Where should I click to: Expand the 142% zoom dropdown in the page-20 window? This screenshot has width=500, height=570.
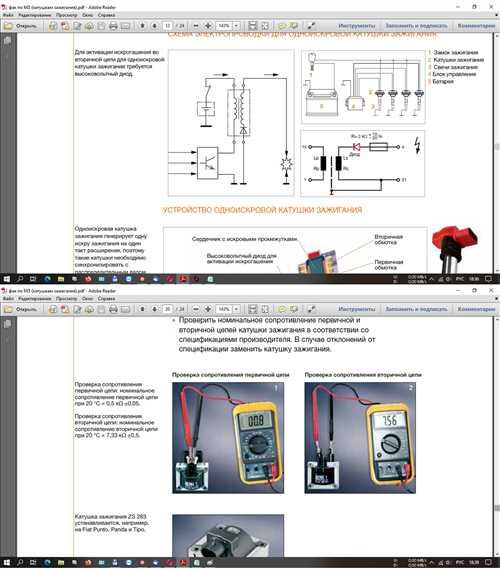pyautogui.click(x=236, y=309)
